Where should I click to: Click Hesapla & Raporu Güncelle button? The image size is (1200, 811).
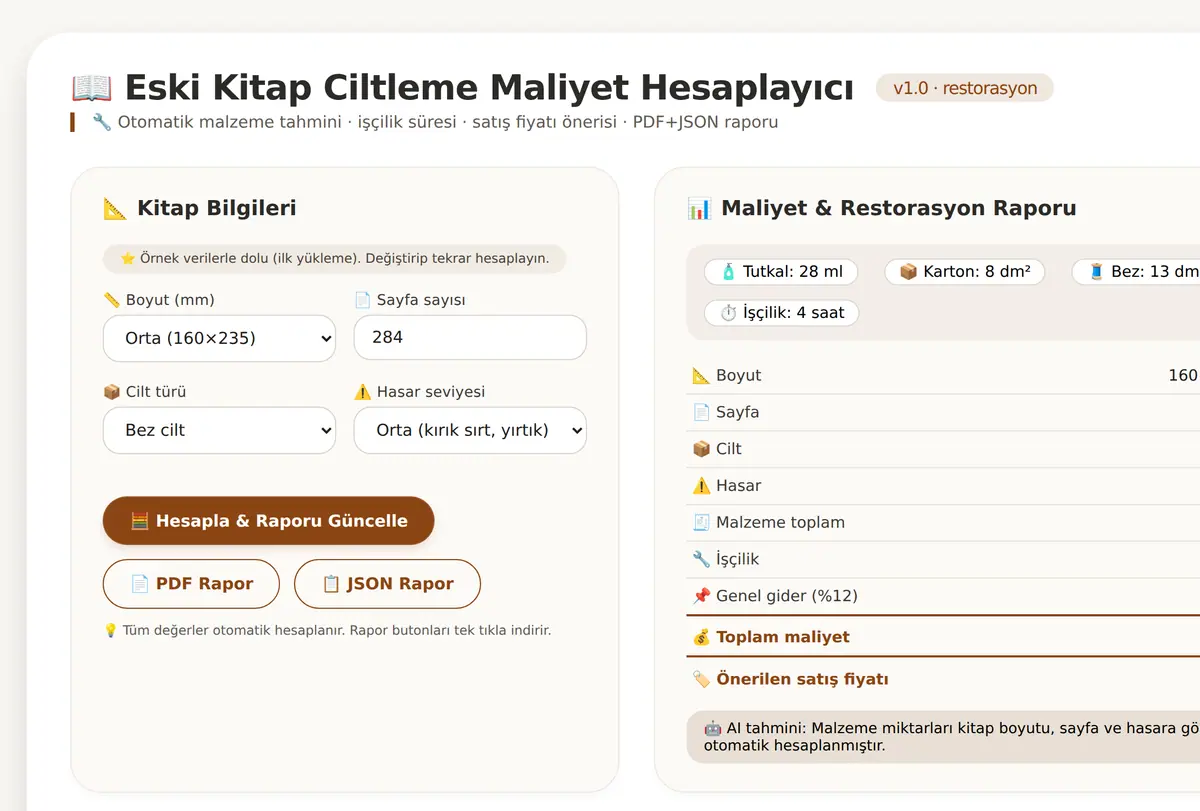coord(268,521)
